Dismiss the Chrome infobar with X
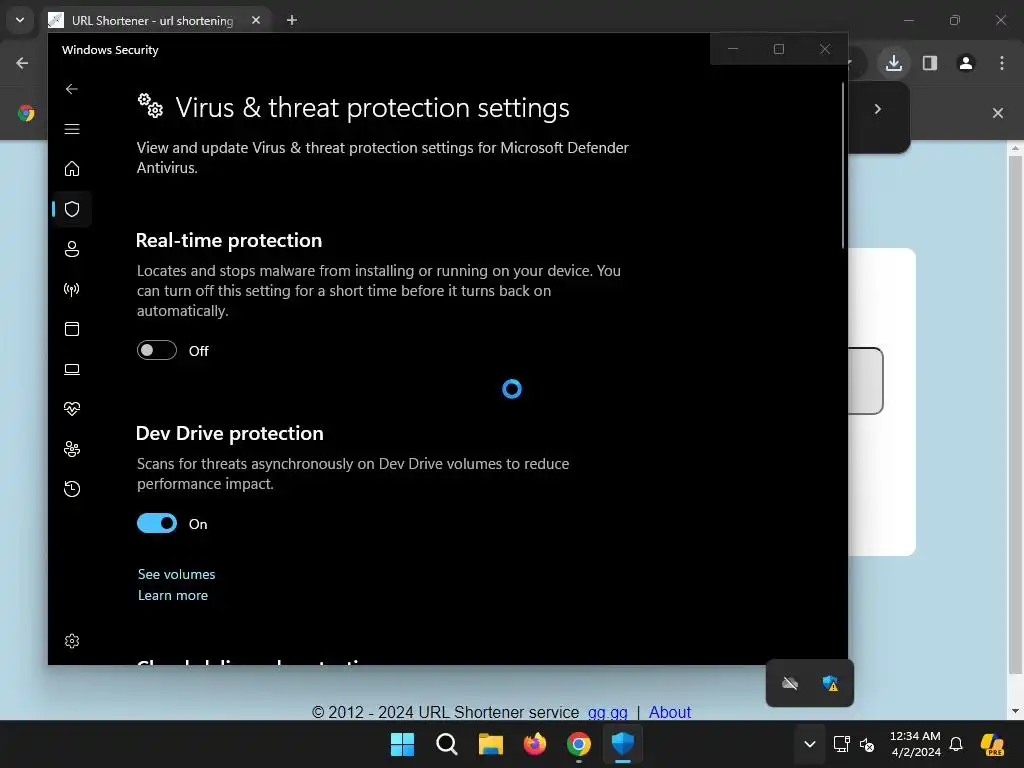 point(998,113)
